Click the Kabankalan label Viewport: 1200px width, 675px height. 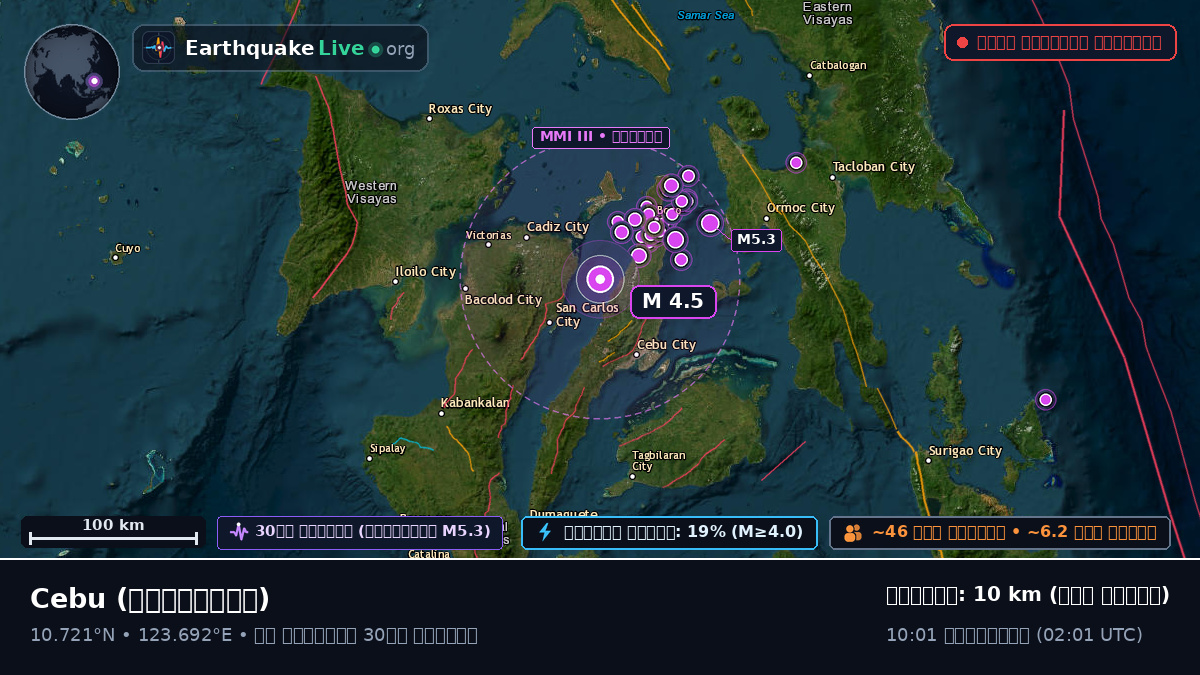(x=475, y=403)
